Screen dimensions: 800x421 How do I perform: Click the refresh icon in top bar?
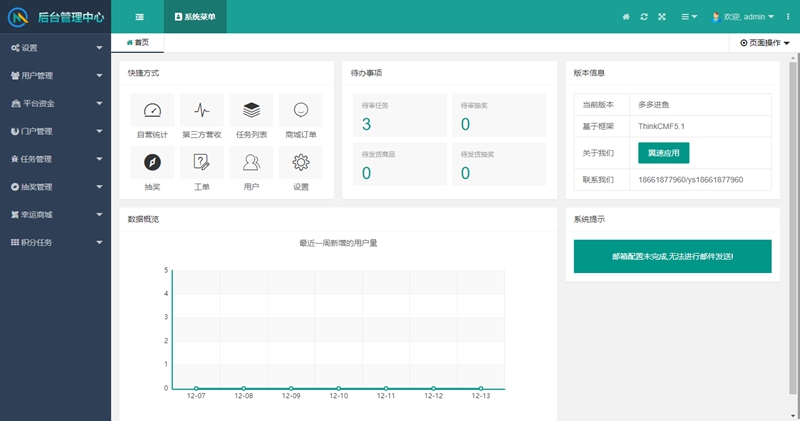click(x=644, y=17)
